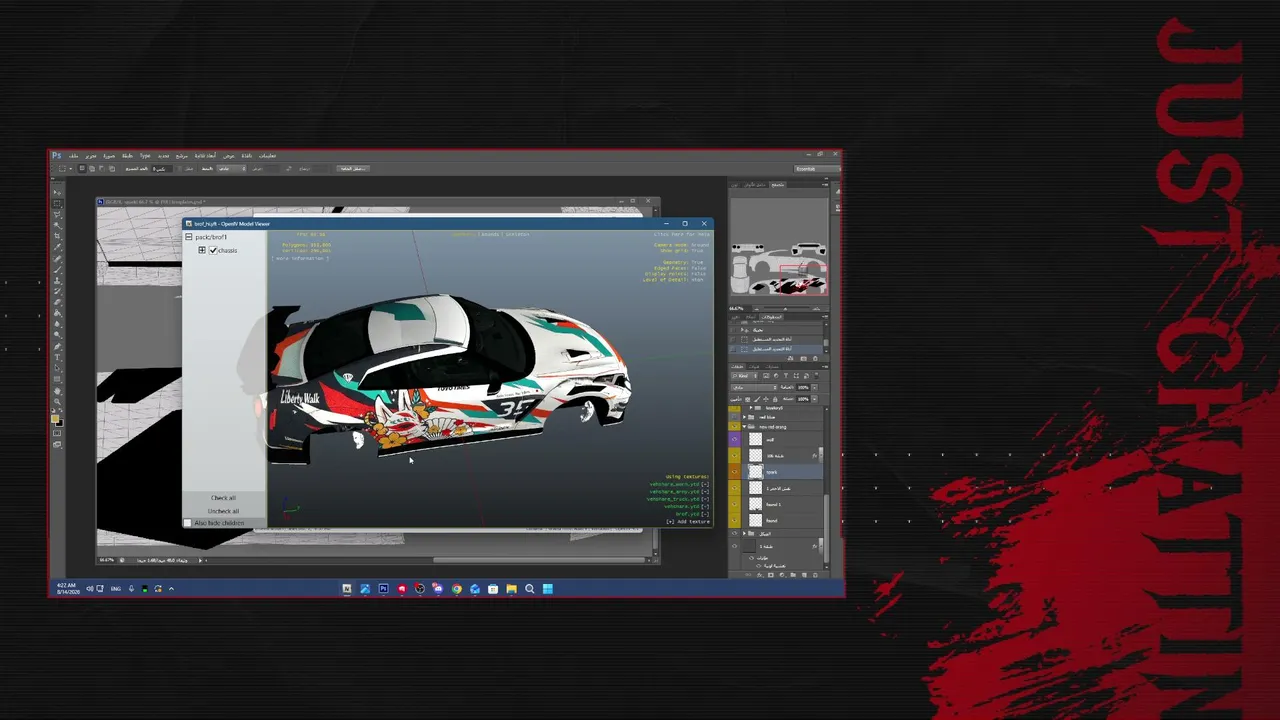
Task: Collapse the pack/brof1 tree node
Action: coord(188,237)
